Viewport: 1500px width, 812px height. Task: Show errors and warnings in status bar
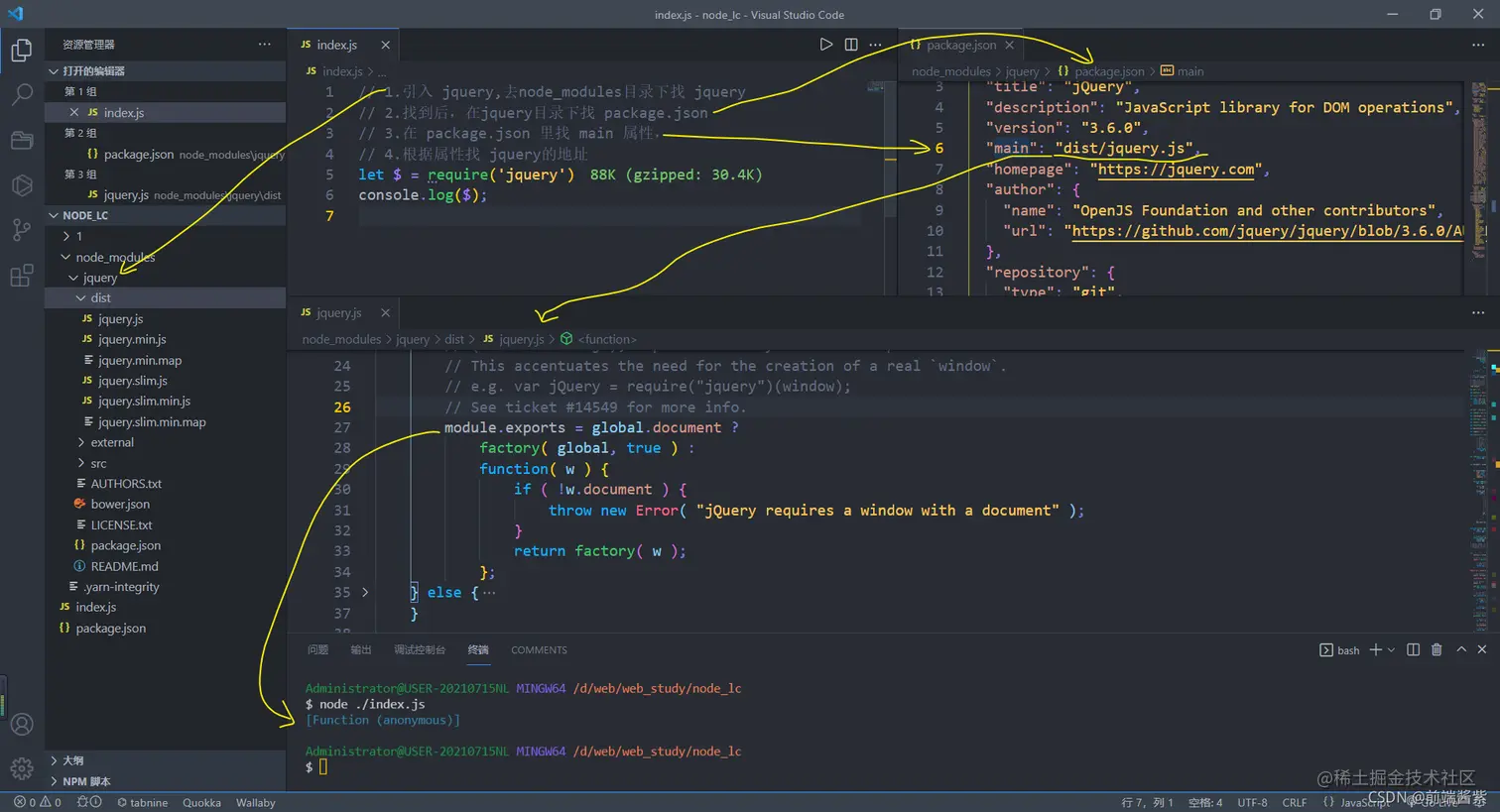click(x=38, y=802)
